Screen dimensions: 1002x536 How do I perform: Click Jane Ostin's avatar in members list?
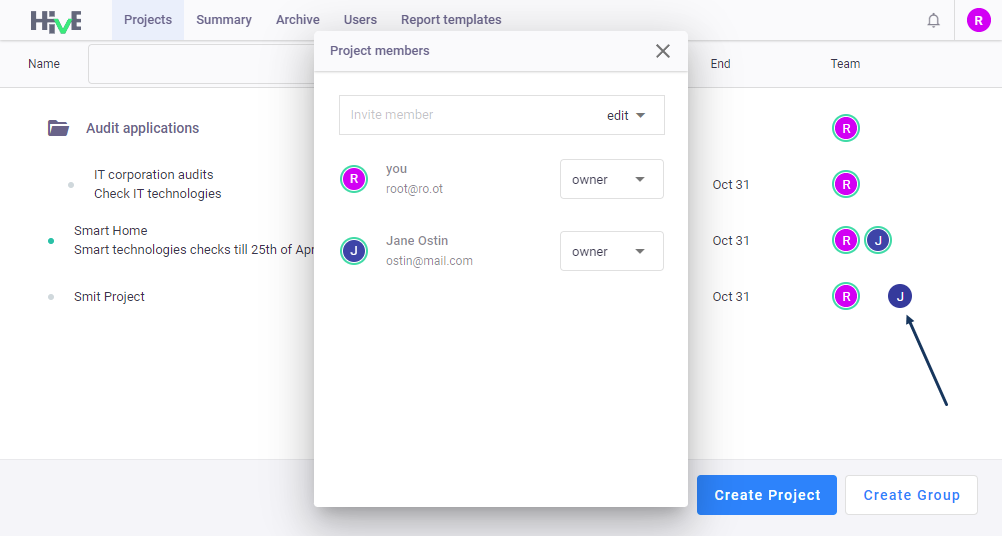pos(354,251)
